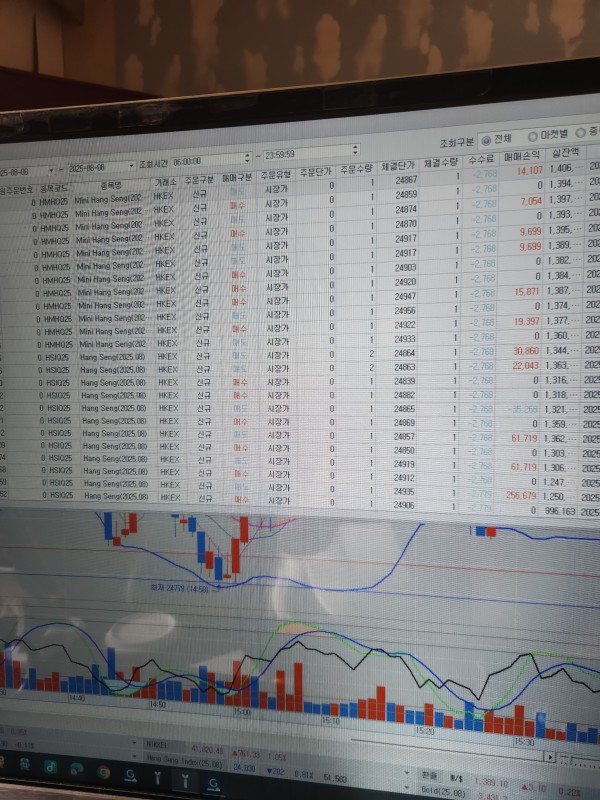Click the 실잔액 column header
This screenshot has height=800, width=600.
[x=565, y=153]
